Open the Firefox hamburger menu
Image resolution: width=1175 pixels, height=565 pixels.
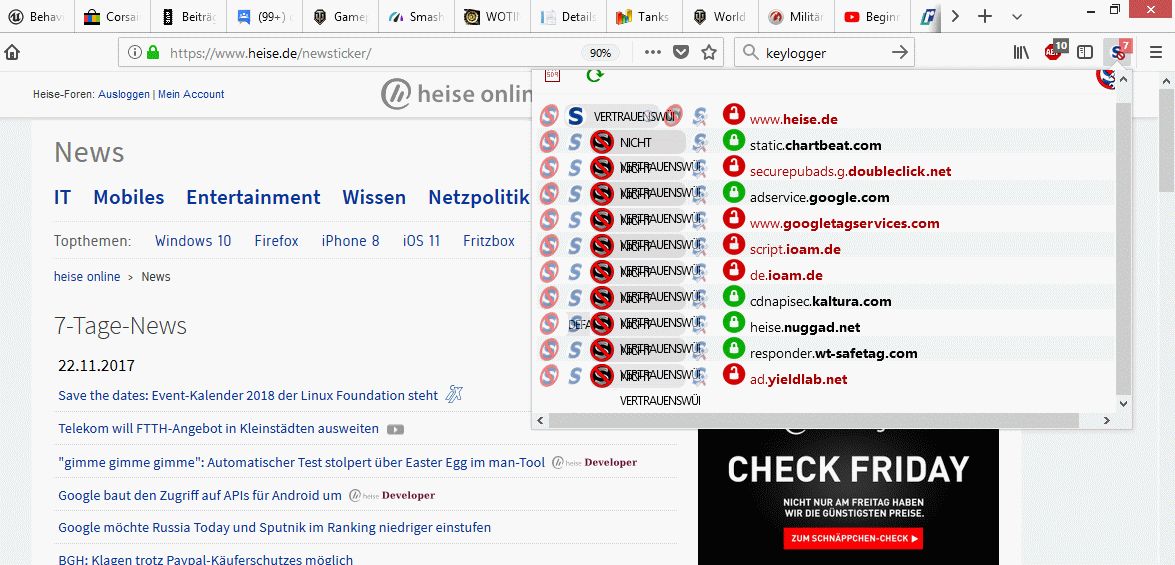click(1157, 52)
